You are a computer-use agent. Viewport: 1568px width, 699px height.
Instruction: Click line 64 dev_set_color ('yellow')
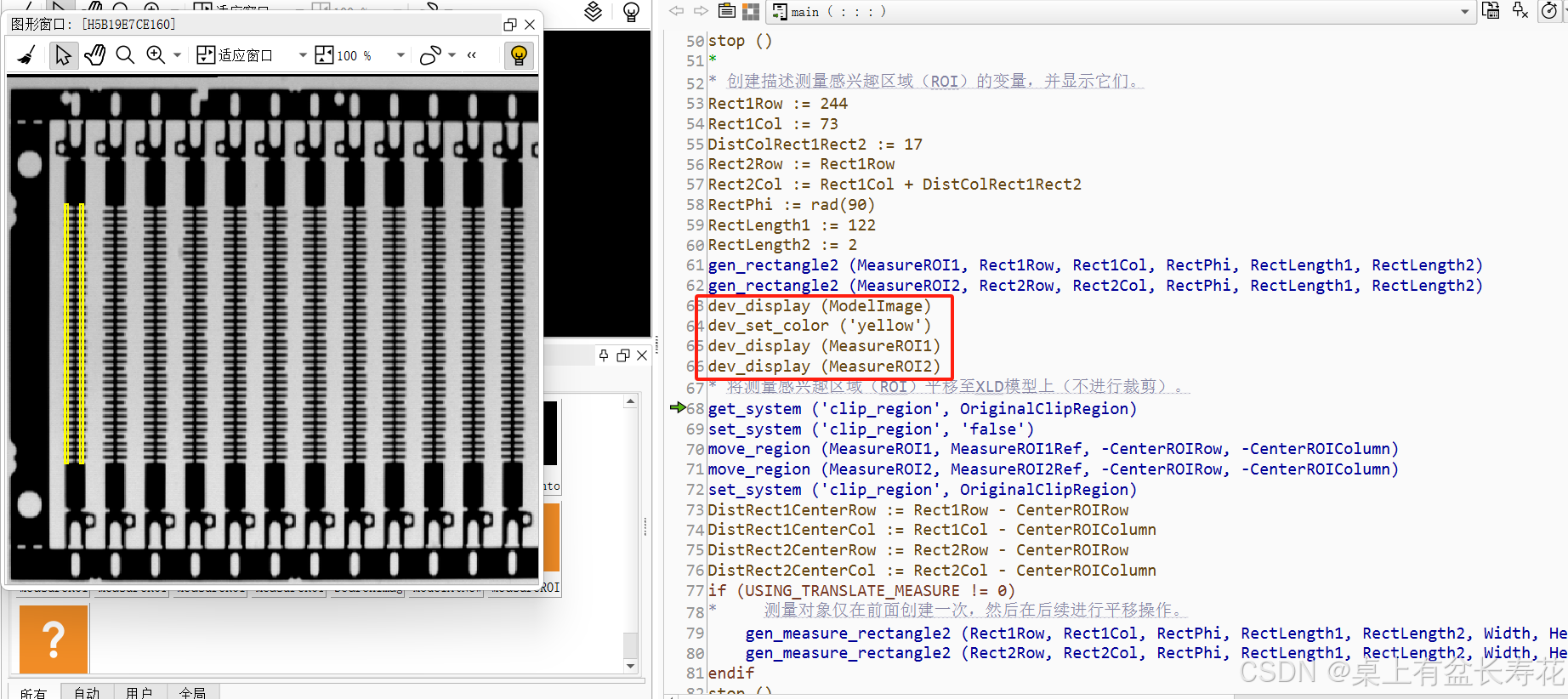(820, 326)
